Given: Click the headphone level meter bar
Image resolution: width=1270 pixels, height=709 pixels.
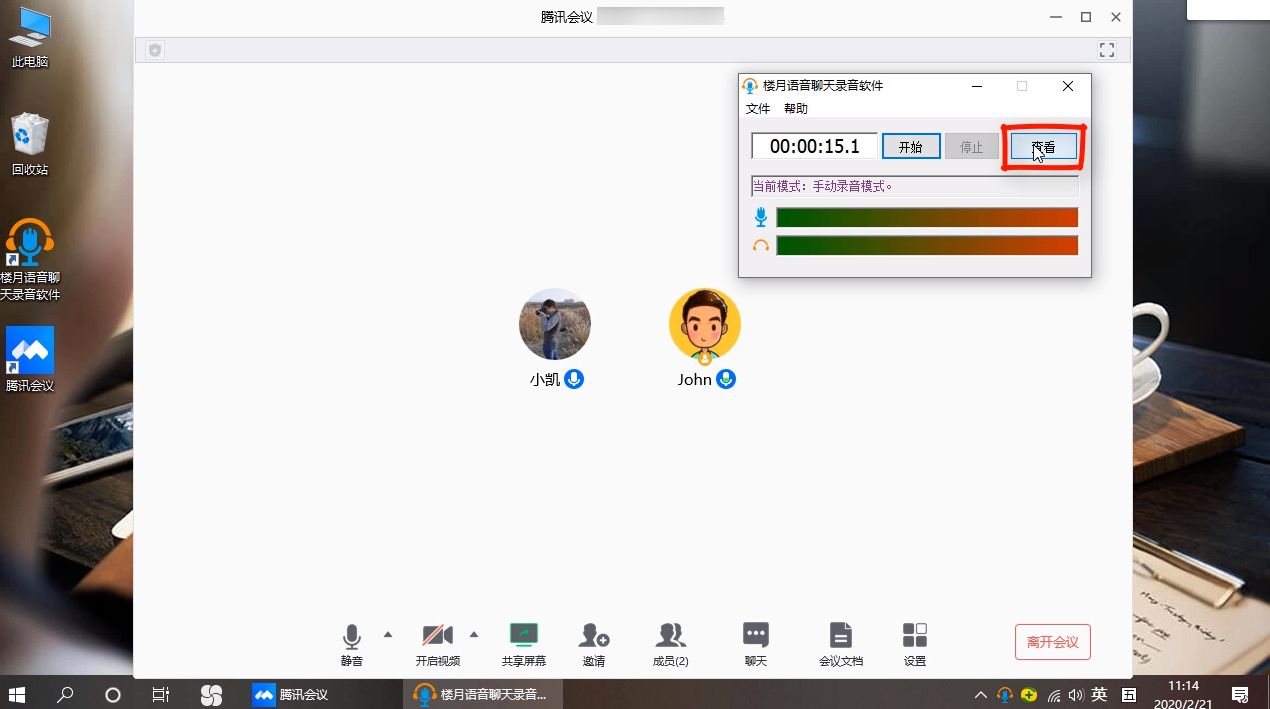Looking at the screenshot, I should [x=927, y=245].
